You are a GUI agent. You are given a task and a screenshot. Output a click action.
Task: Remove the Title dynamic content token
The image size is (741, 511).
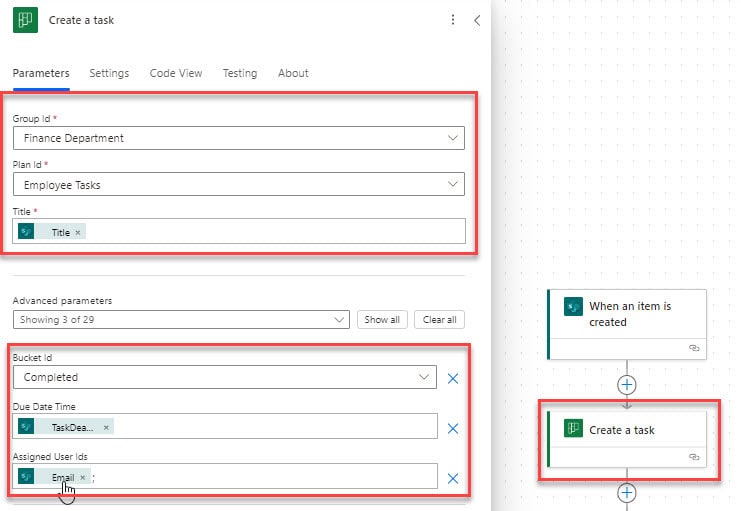(x=78, y=233)
